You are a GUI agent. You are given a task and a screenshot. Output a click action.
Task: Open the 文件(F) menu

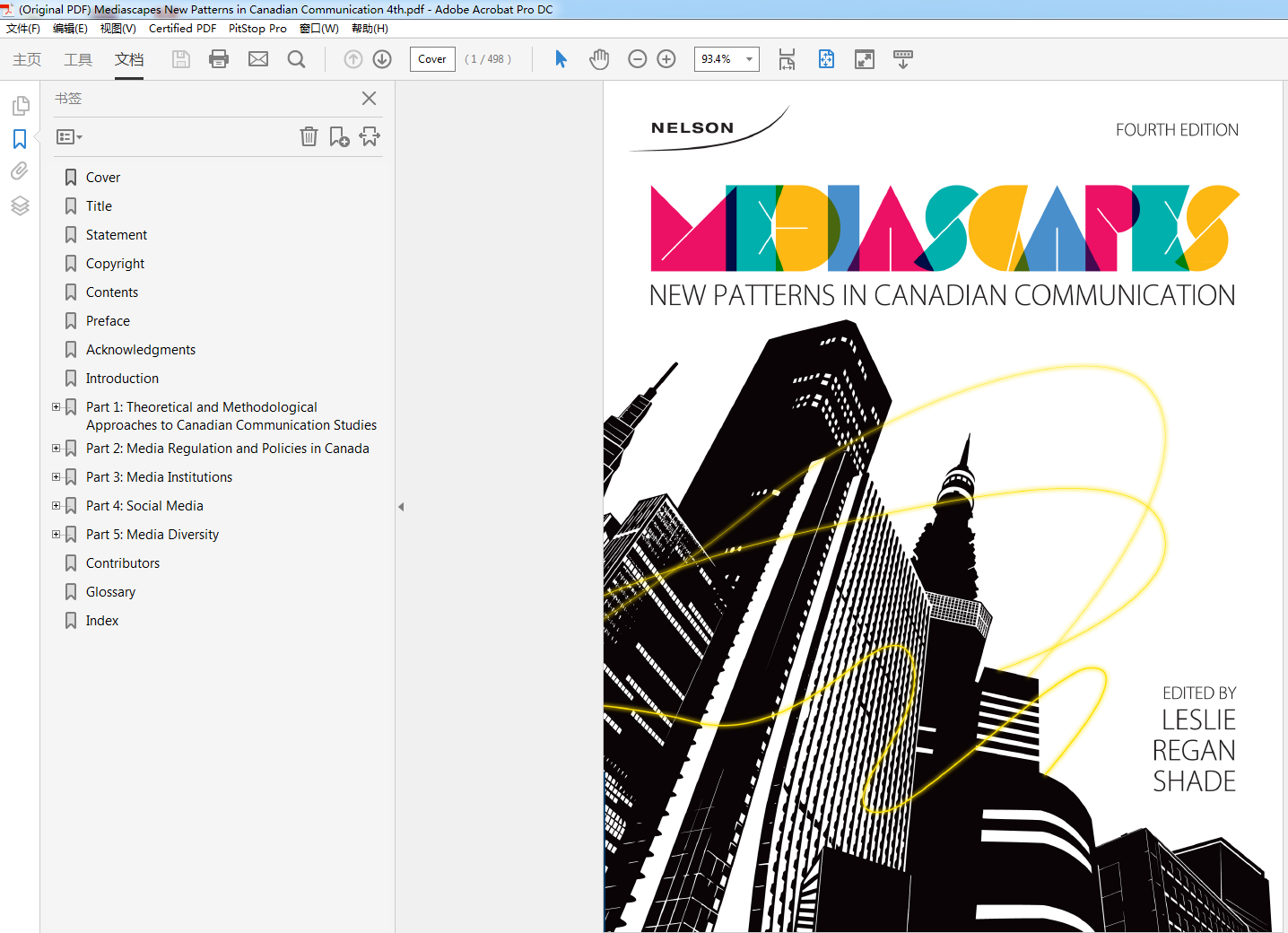[x=23, y=29]
